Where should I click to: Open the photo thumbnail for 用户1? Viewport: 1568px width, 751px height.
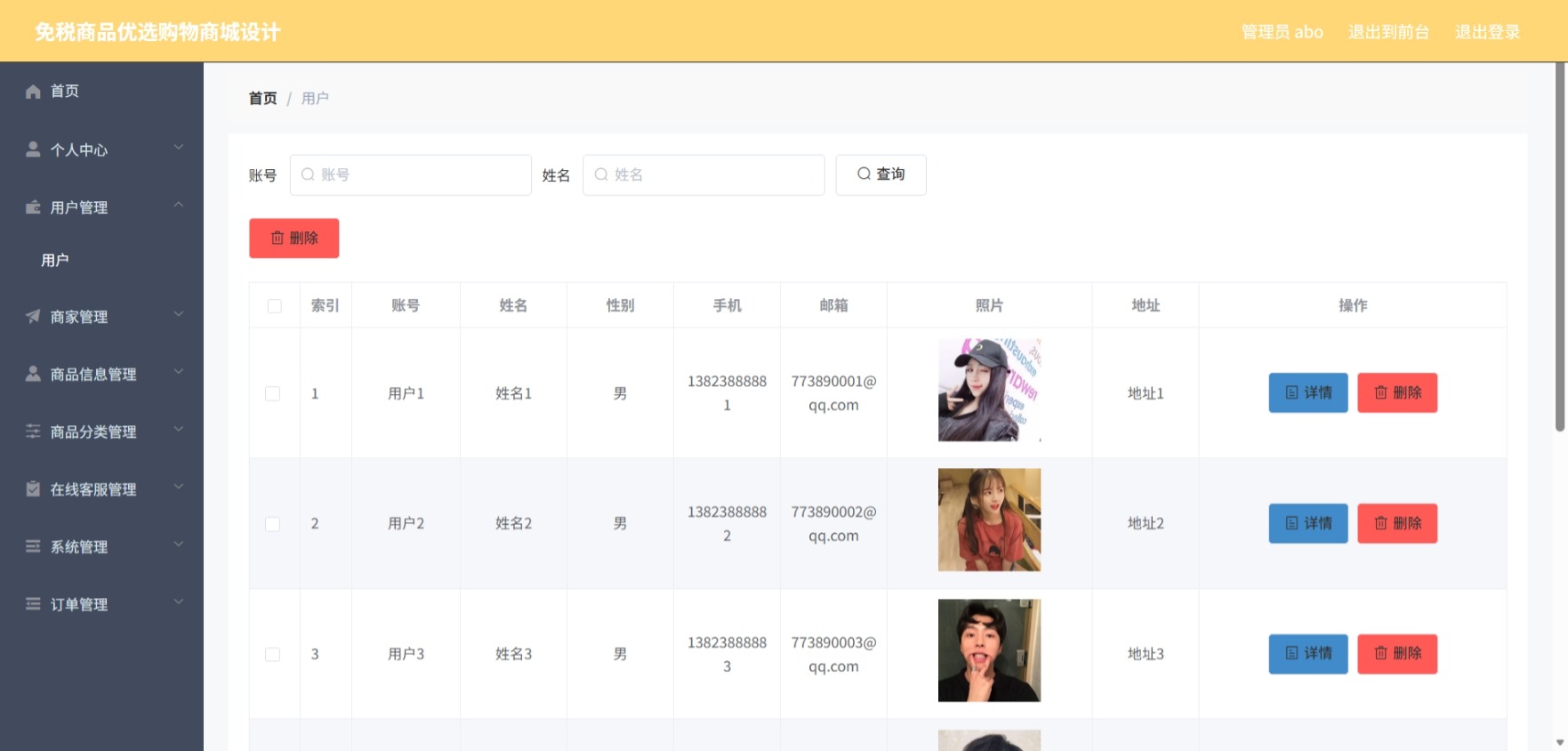989,390
